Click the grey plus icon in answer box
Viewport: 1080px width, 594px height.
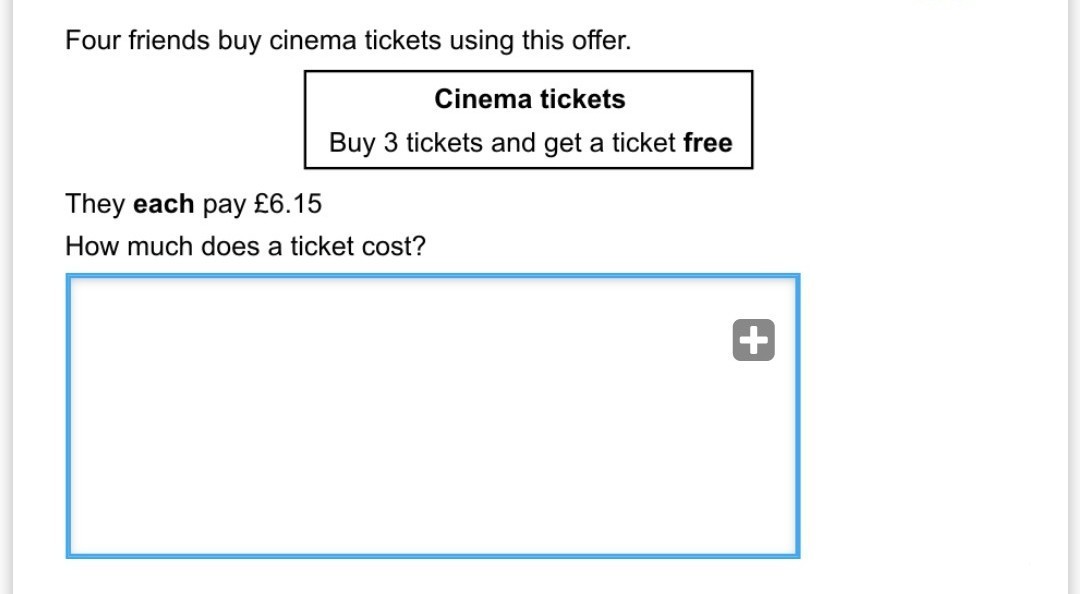753,340
